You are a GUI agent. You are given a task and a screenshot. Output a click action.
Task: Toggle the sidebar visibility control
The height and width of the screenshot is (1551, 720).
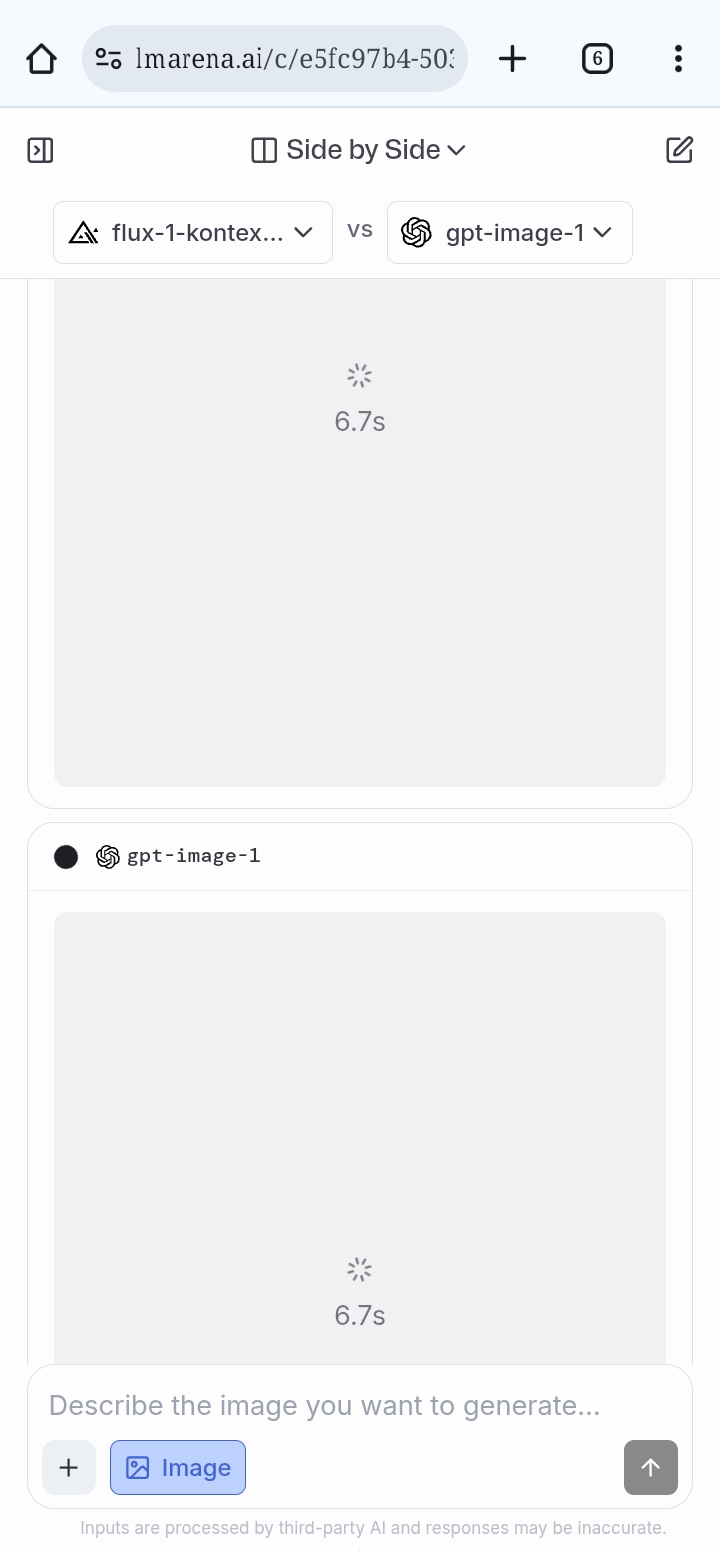[x=40, y=150]
